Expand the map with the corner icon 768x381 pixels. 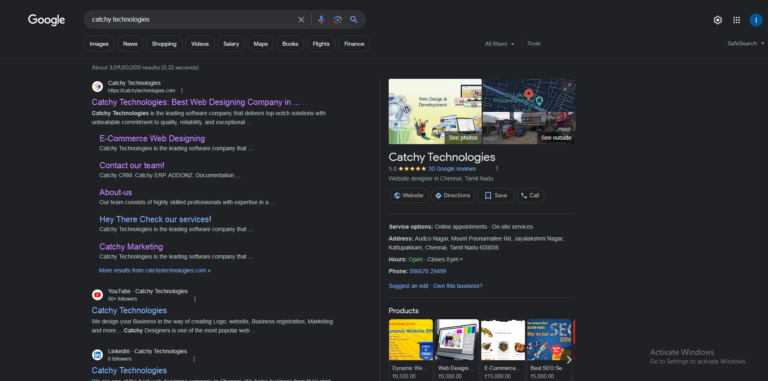click(567, 87)
